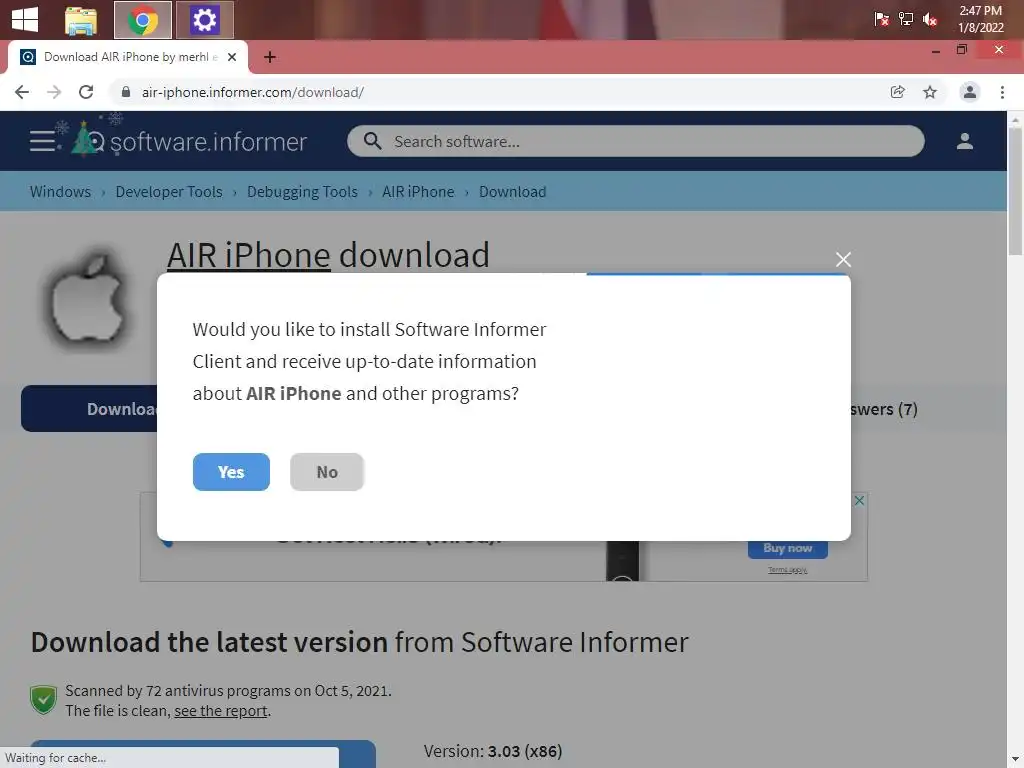Click the Action Center flag tray icon

881,20
